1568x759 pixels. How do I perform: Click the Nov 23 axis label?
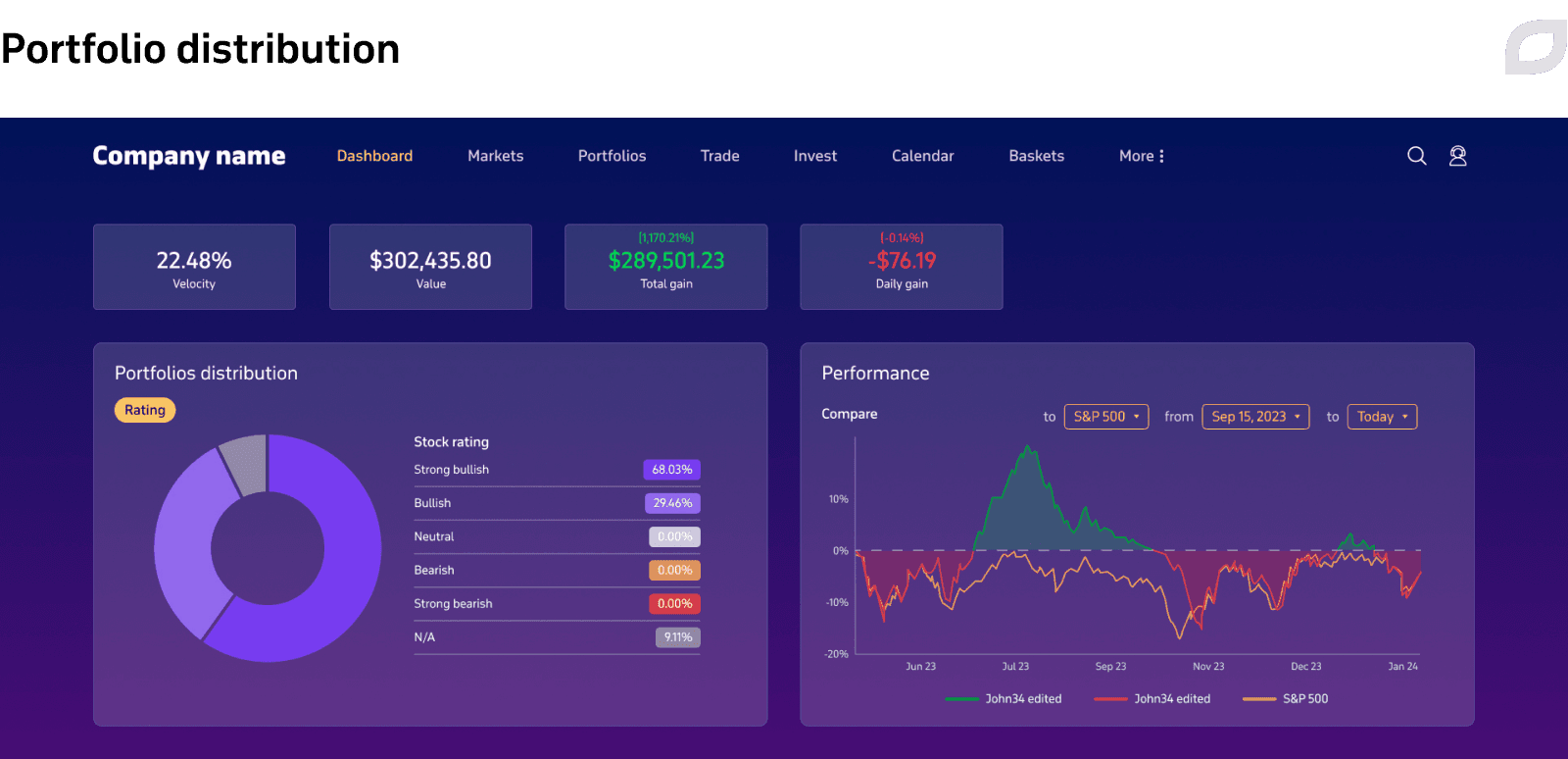[x=1208, y=666]
